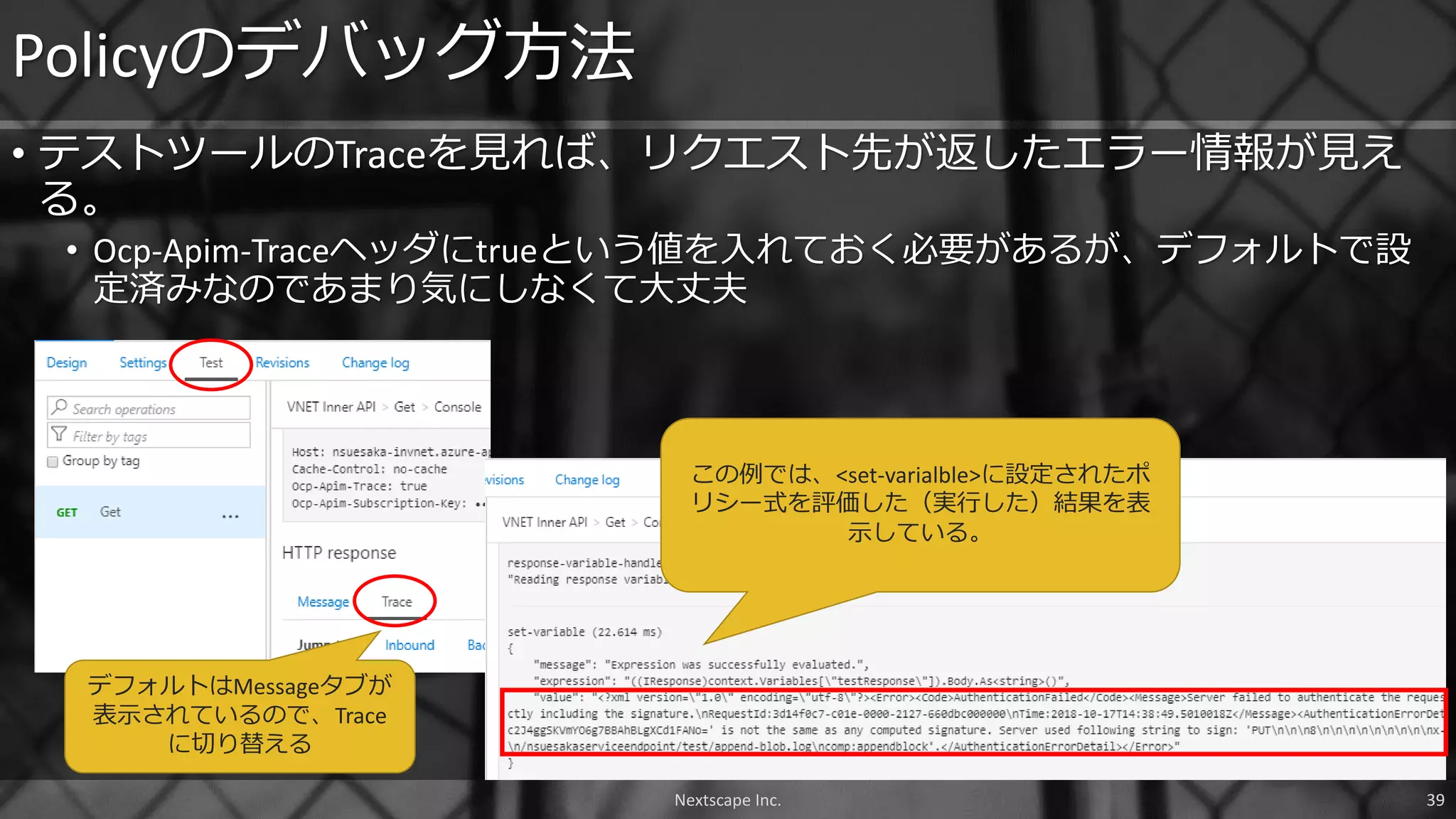This screenshot has width=1456, height=819.
Task: Select the GET Get operation row
Action: (150, 512)
